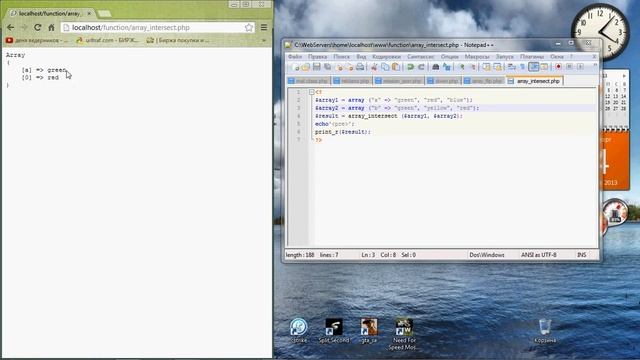This screenshot has width=640, height=360.
Task: Open the Окна menu in Notepad++
Action: [557, 57]
